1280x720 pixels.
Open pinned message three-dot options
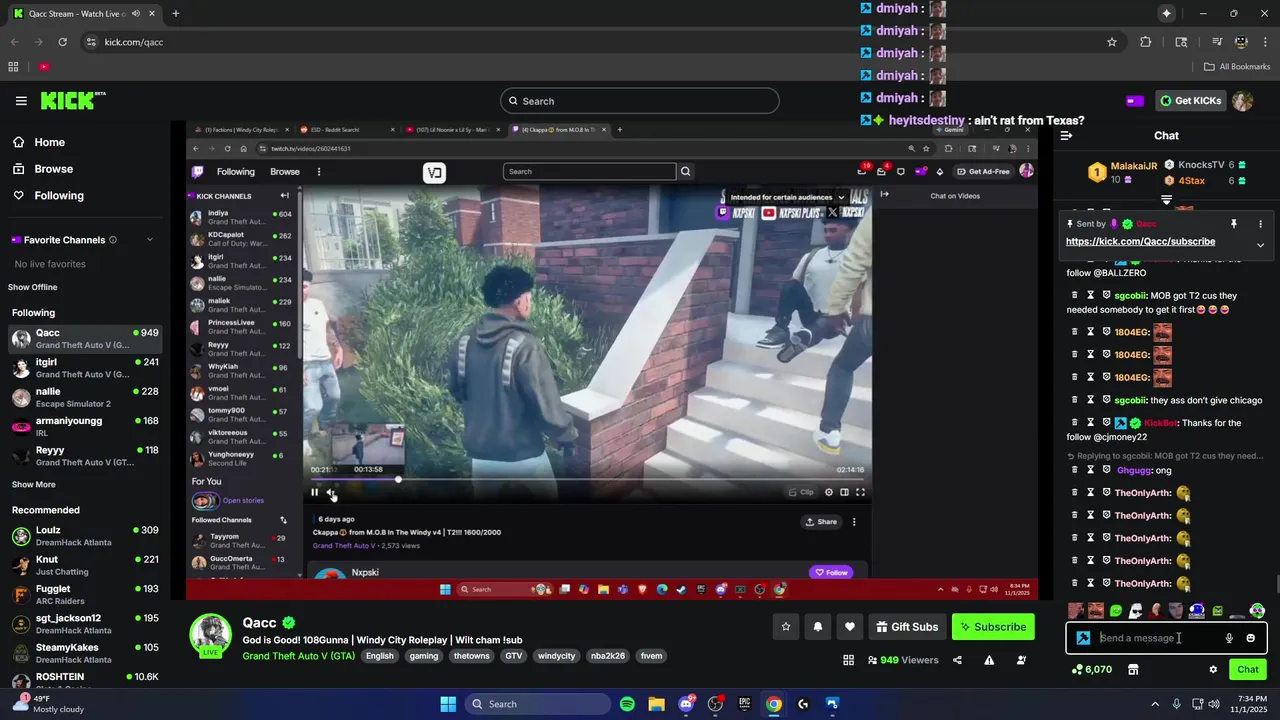click(1260, 224)
